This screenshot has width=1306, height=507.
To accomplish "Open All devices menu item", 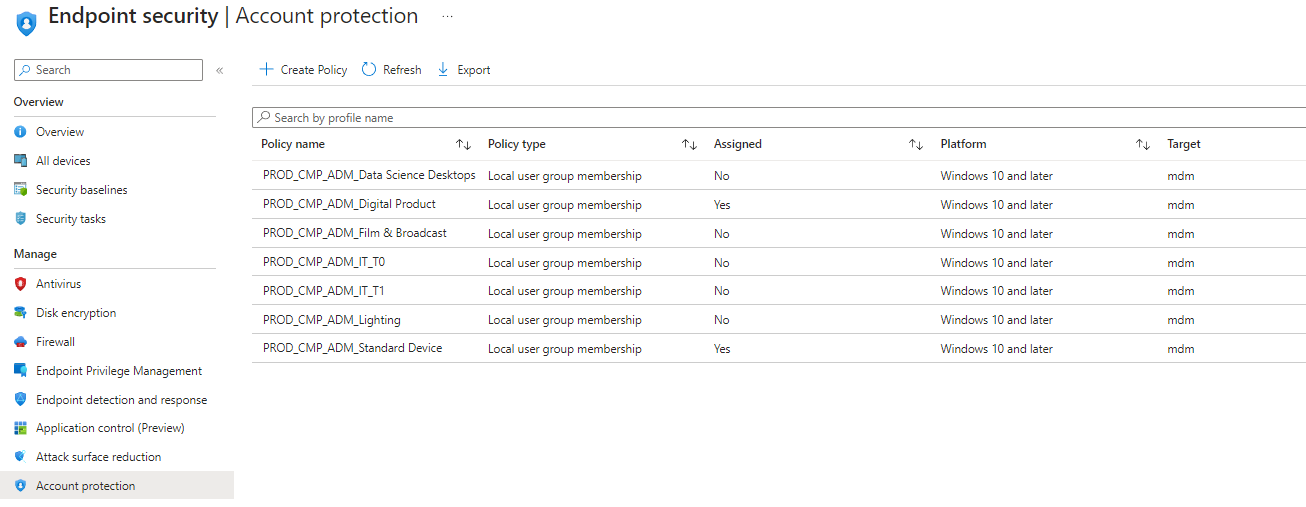I will click(x=63, y=161).
